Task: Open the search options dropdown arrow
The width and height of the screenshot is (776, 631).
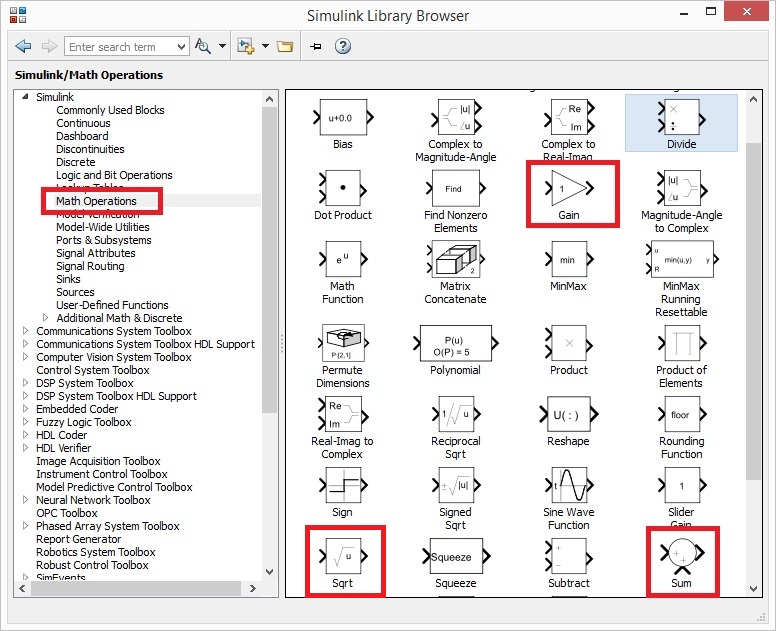Action: coord(222,46)
